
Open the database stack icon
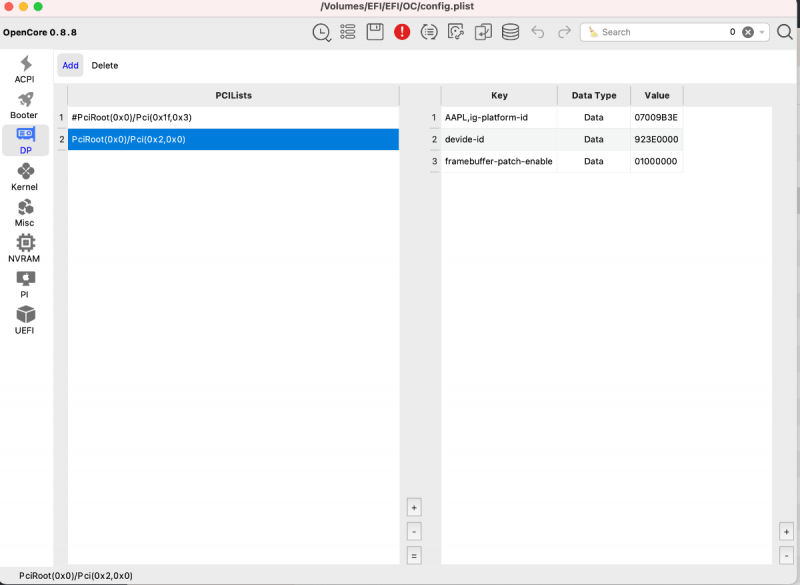click(x=510, y=32)
